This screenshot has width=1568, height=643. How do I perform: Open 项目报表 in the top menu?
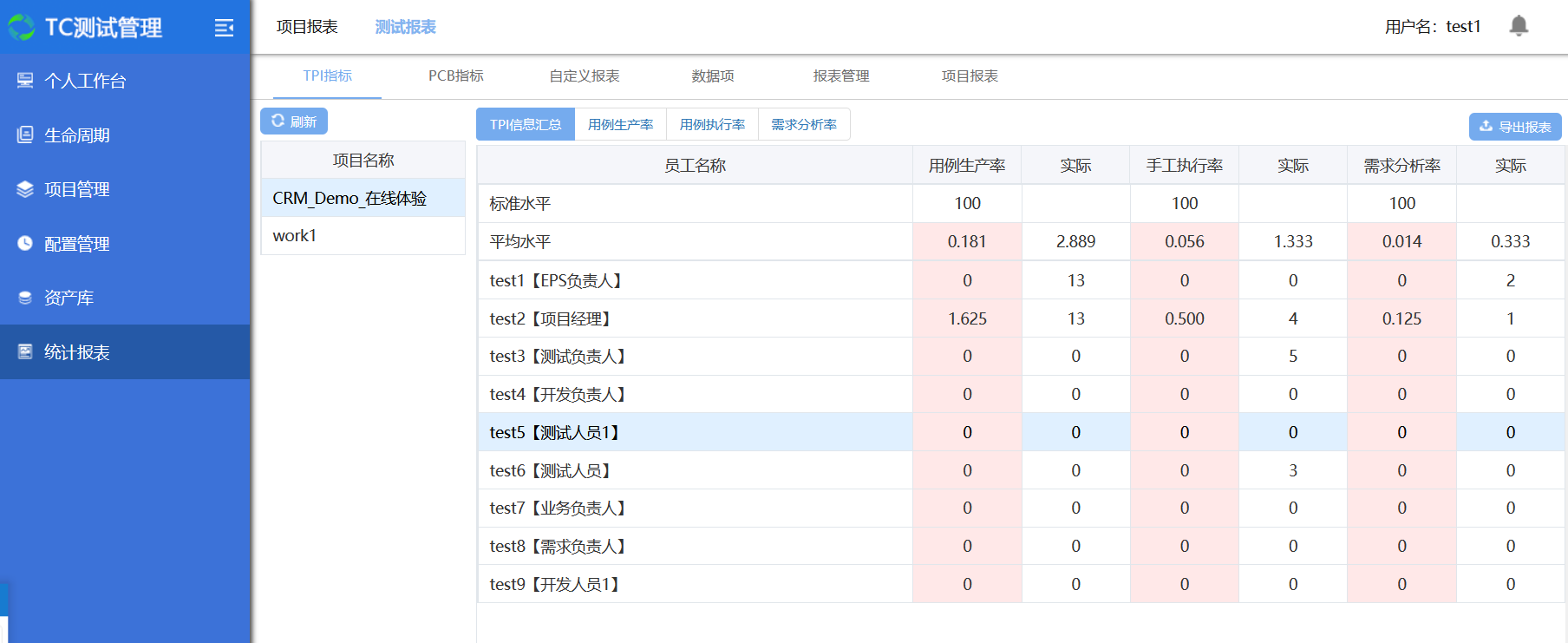(x=307, y=27)
